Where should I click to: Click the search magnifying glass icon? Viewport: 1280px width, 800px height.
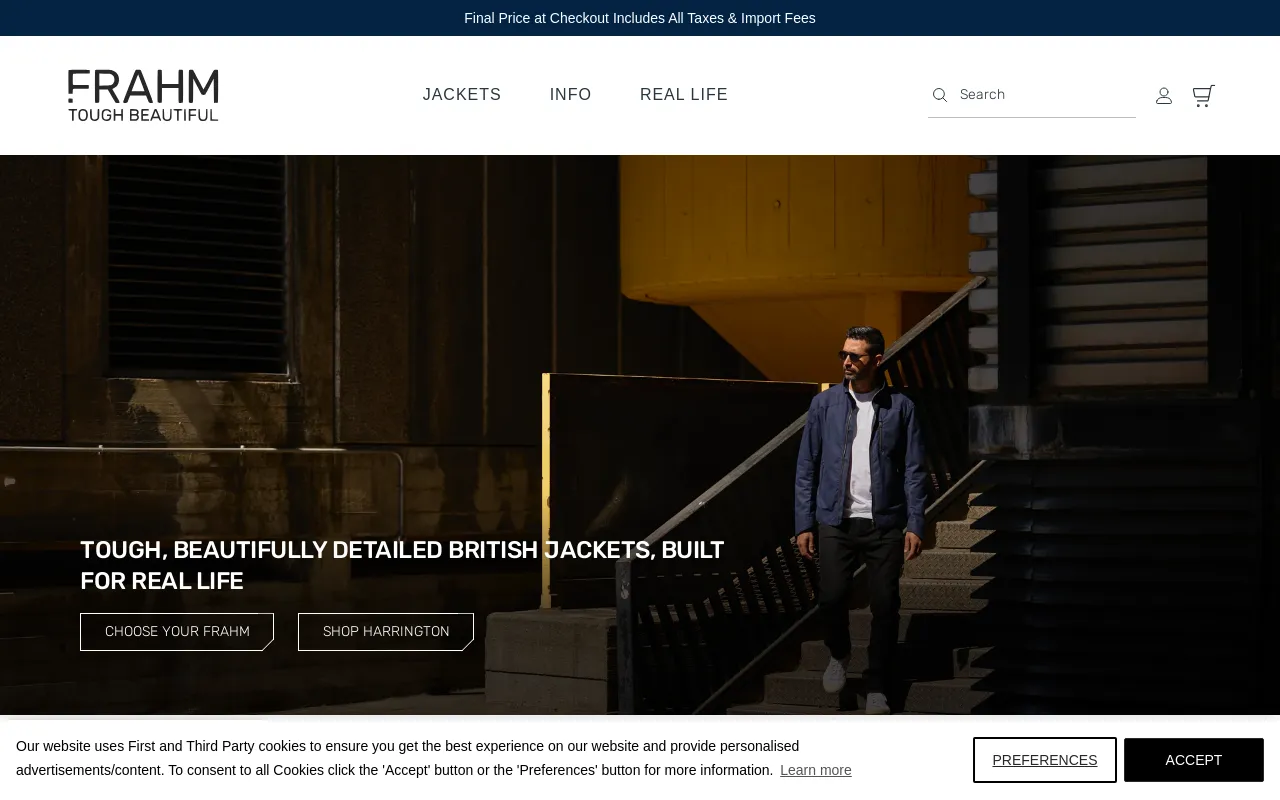940,95
